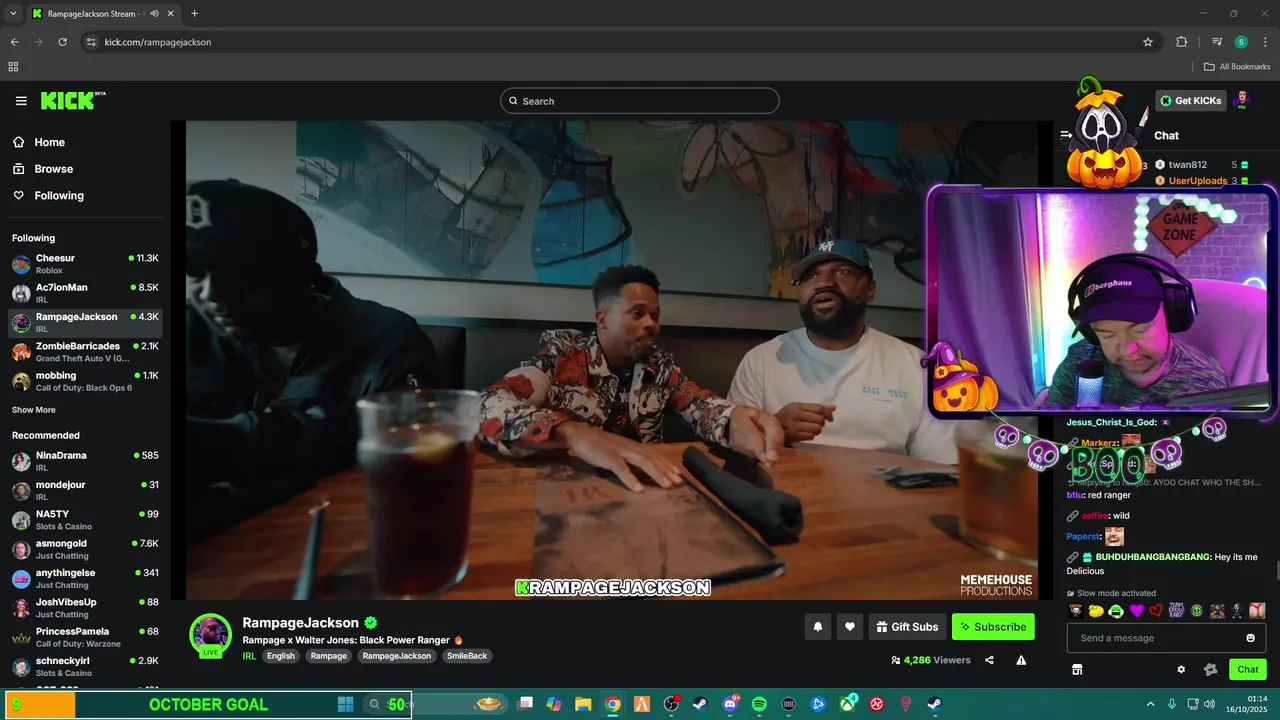The height and width of the screenshot is (720, 1280).
Task: Open asmongold recommended channel
Action: click(x=85, y=549)
